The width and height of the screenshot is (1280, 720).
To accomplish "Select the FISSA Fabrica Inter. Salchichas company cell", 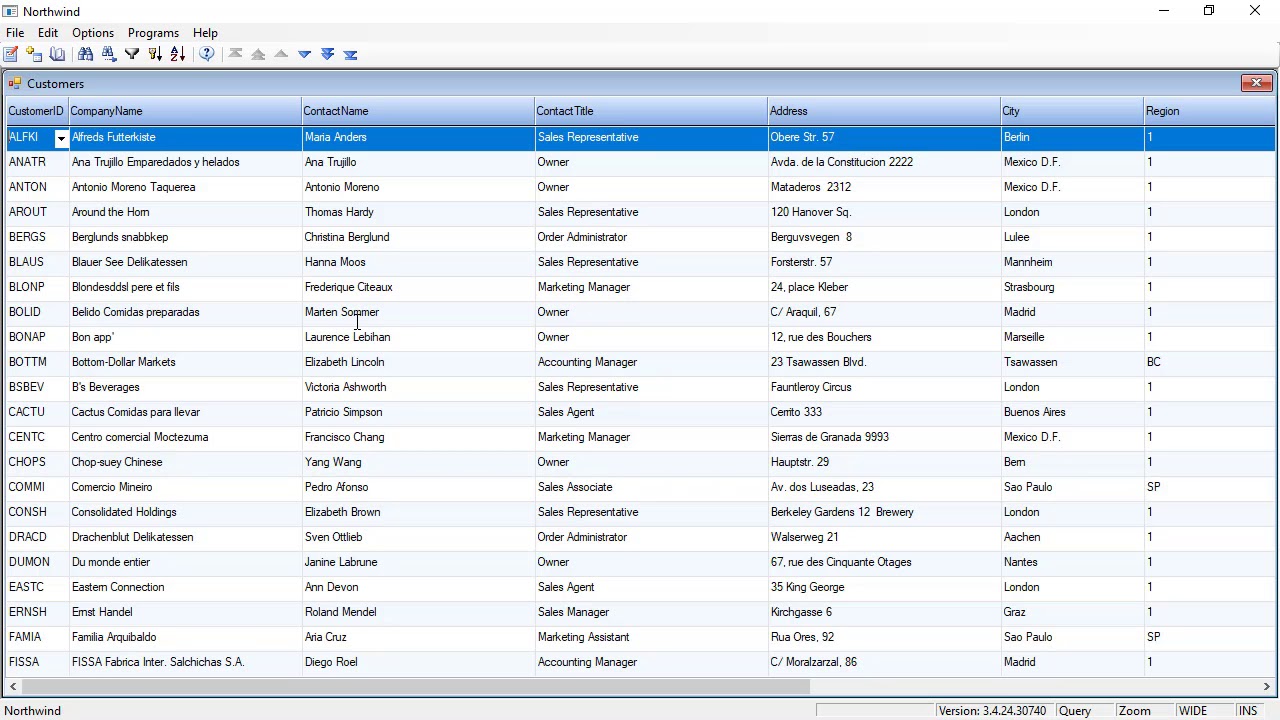I will click(x=185, y=662).
